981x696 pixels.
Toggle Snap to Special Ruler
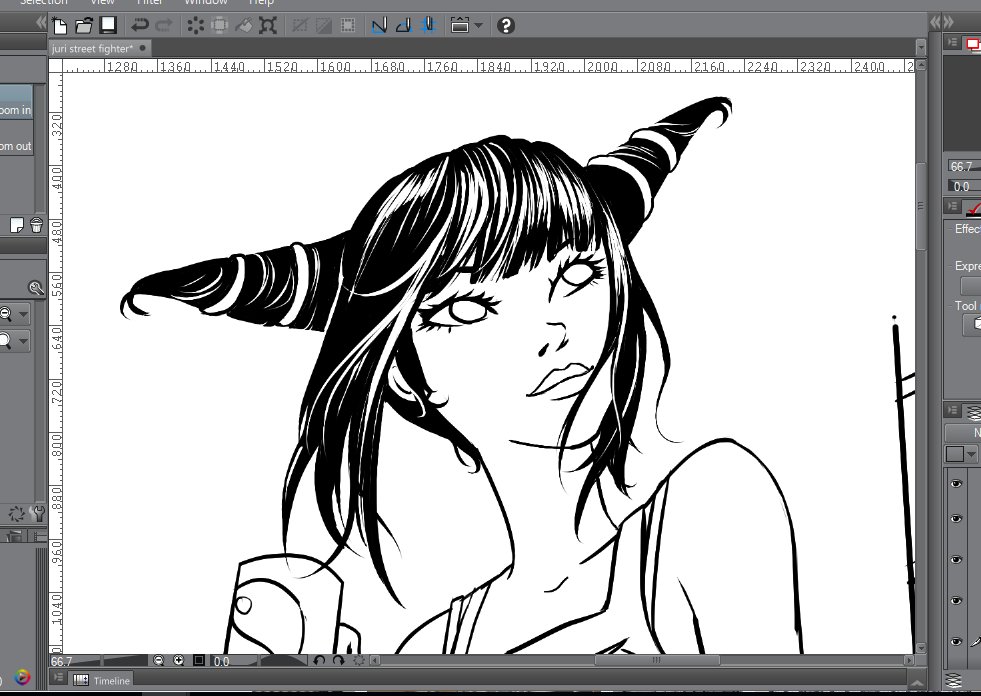(x=404, y=26)
